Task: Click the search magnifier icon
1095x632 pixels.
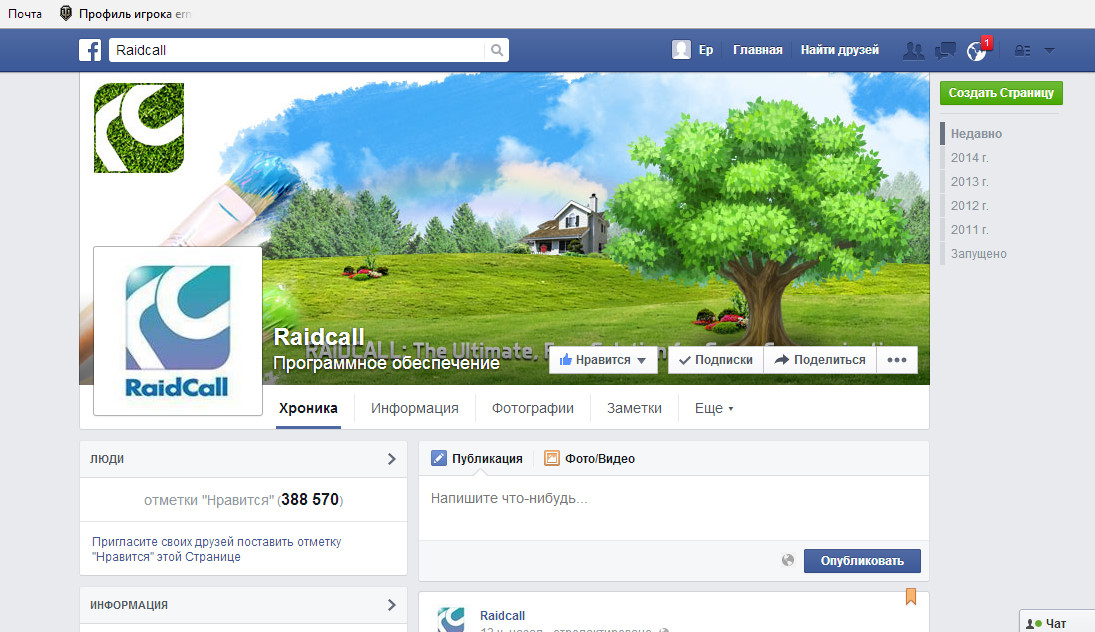Action: (x=497, y=50)
